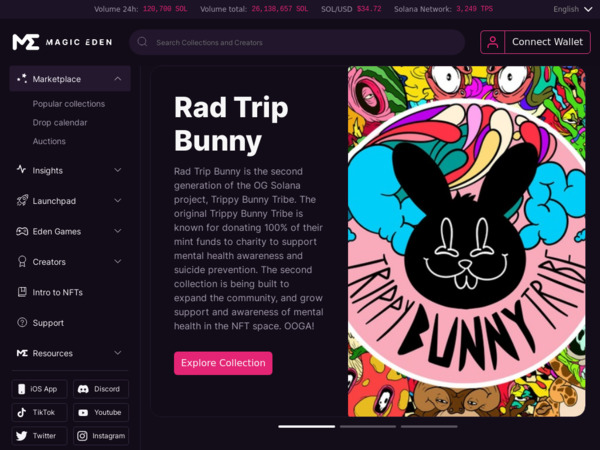Select the Marketplace menu label
The image size is (600, 450).
(x=57, y=79)
